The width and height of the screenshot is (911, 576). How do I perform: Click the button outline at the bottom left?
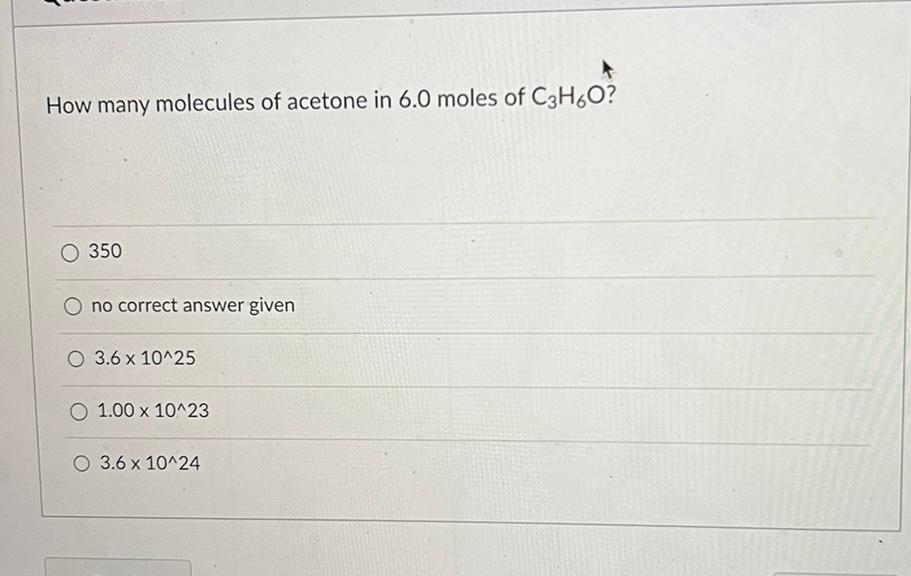(115, 569)
